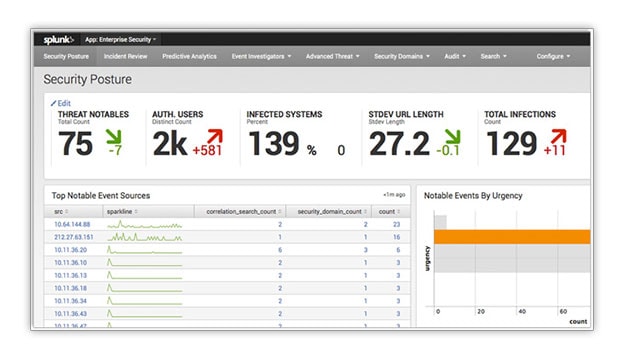This screenshot has width=625, height=362.
Task: Click the red arrow on Total Infections
Action: click(x=558, y=137)
